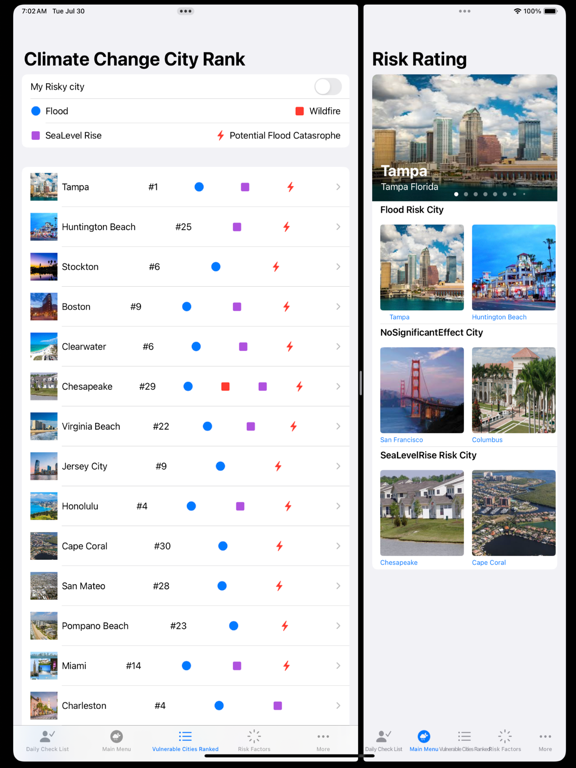Click the lightning bolt in Jersey City row
The image size is (576, 768).
click(x=278, y=466)
